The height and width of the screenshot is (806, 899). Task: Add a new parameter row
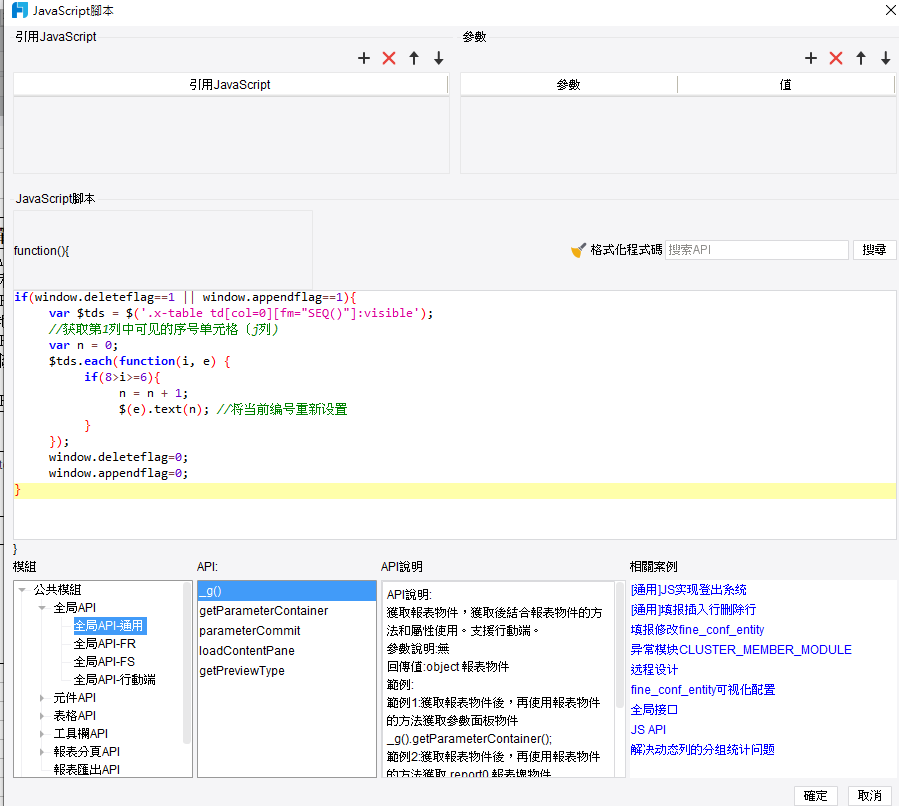coord(811,58)
